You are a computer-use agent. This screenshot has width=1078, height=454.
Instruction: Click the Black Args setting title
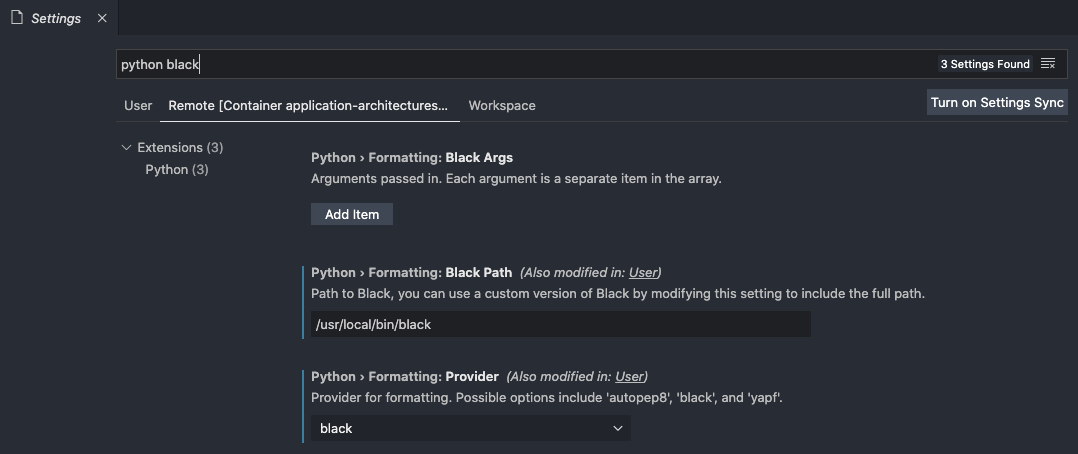411,157
